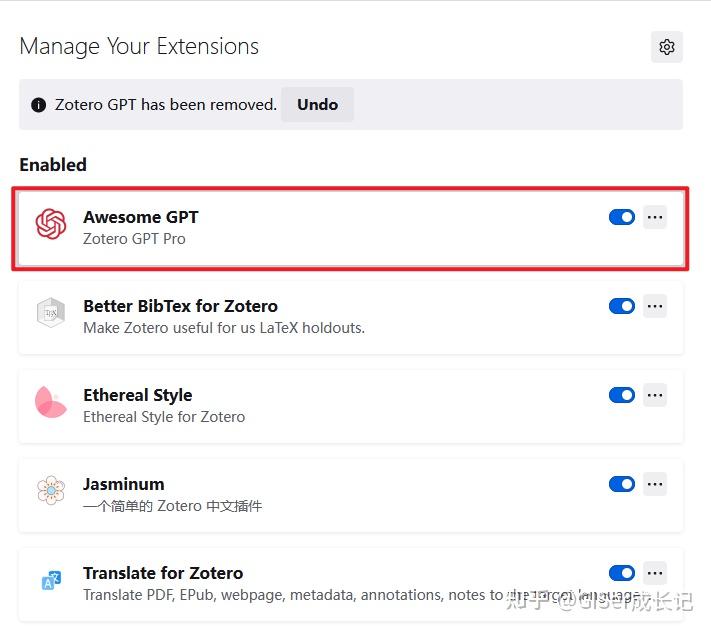Show the Ethereal Style options menu
This screenshot has width=711, height=631.
pos(655,395)
